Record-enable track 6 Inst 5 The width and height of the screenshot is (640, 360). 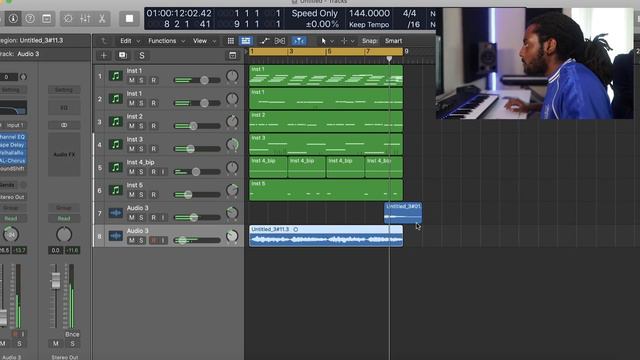pyautogui.click(x=153, y=195)
